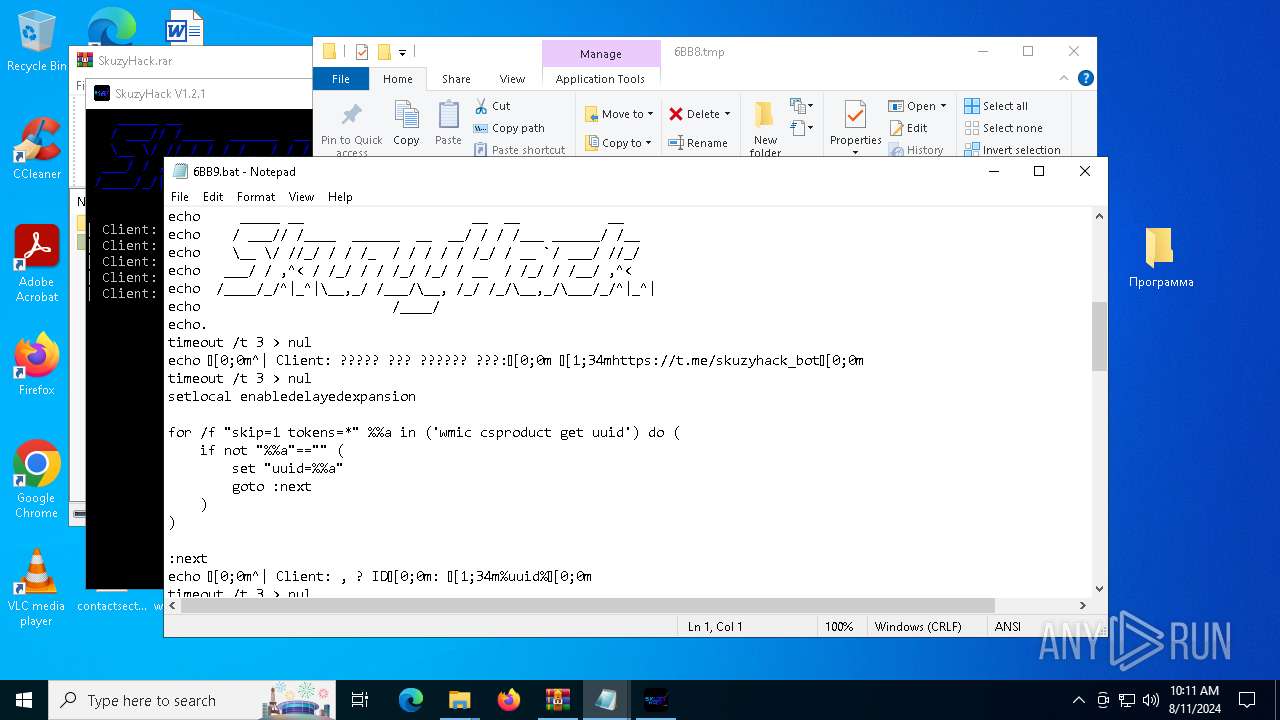Click Paste shortcut in the ribbon
This screenshot has height=720, width=1280.
(x=519, y=150)
